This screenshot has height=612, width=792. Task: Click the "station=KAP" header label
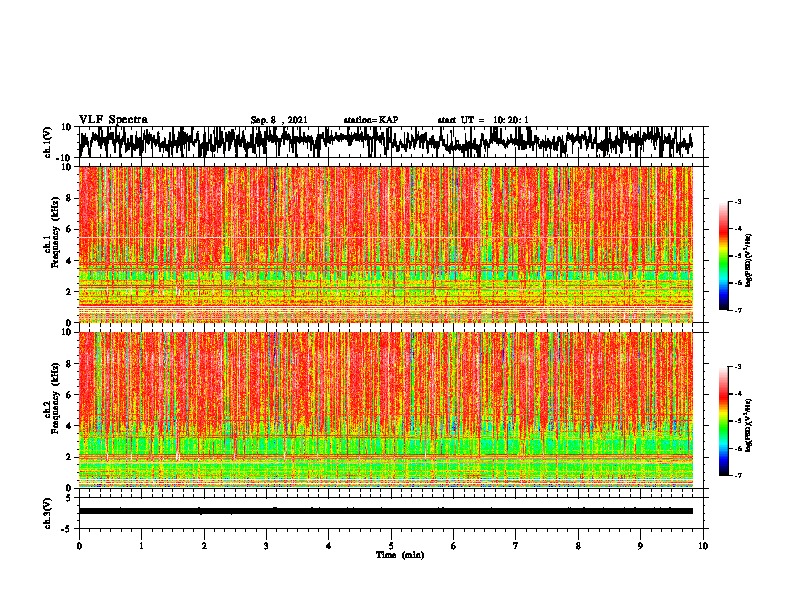(x=371, y=120)
